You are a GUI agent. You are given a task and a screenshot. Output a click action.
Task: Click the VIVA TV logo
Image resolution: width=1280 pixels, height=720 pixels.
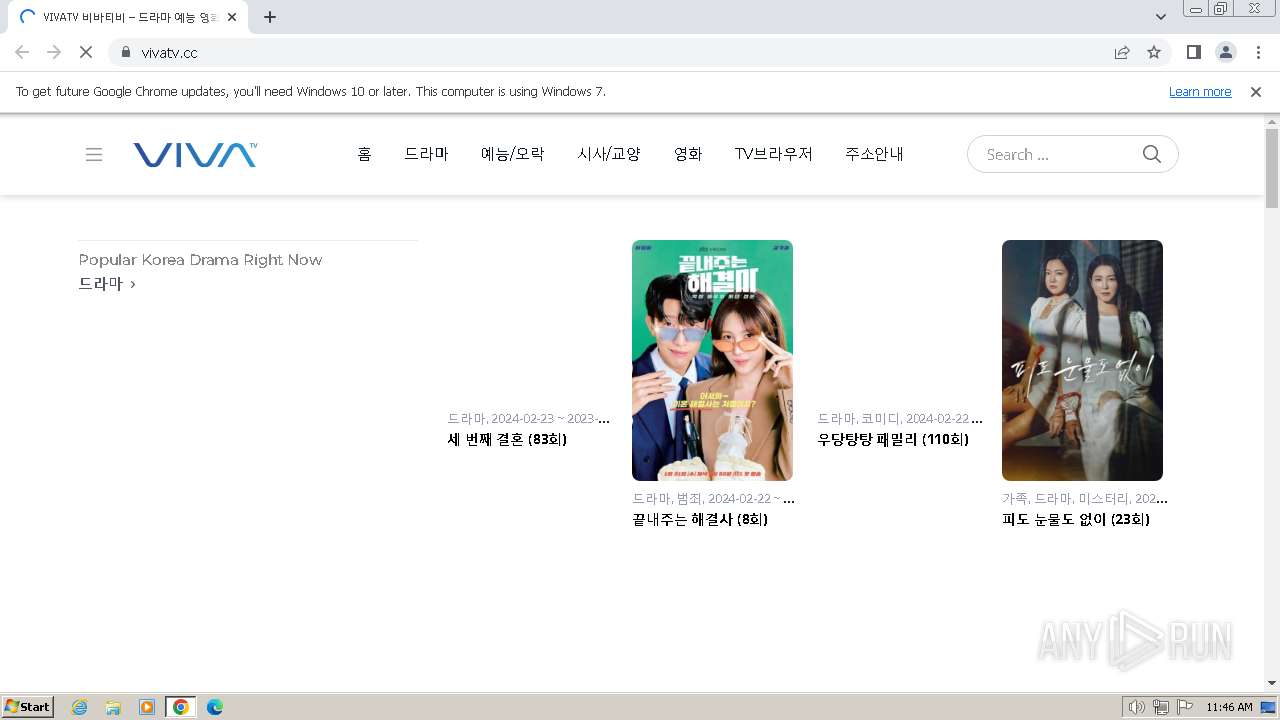[x=196, y=154]
